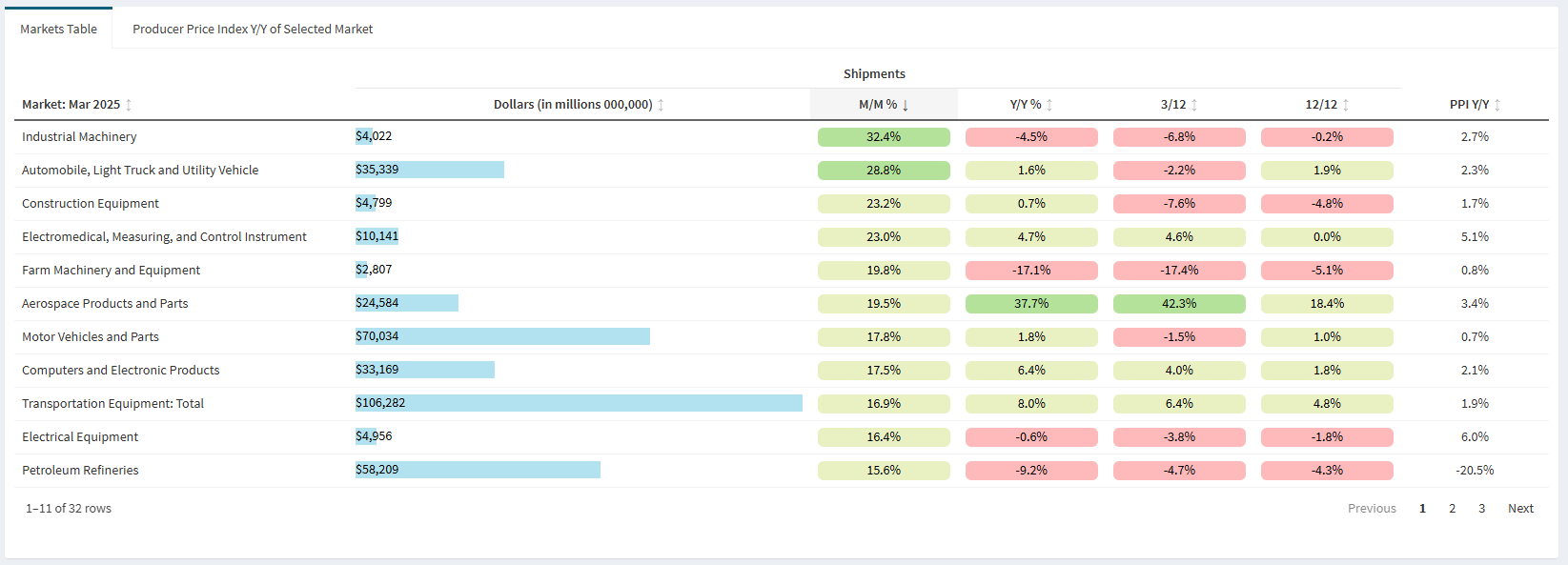Click the Motor Vehicles and Parts bar
The width and height of the screenshot is (1568, 565).
[502, 336]
